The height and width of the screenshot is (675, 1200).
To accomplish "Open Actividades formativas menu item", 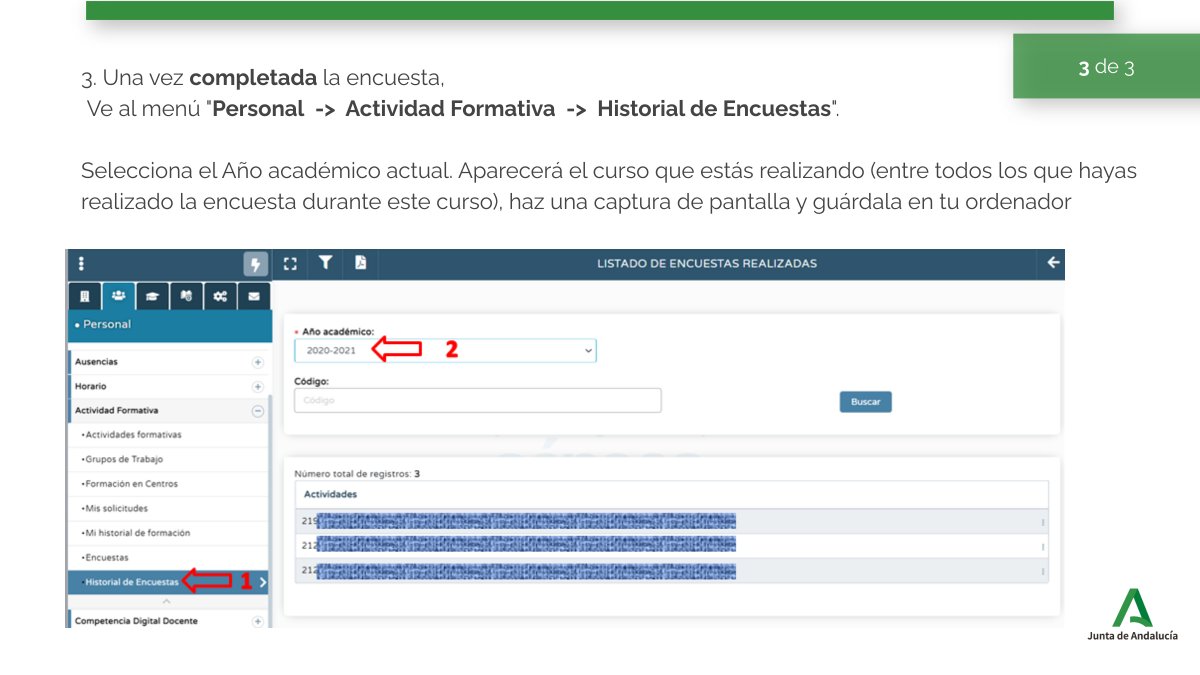I will (x=168, y=435).
